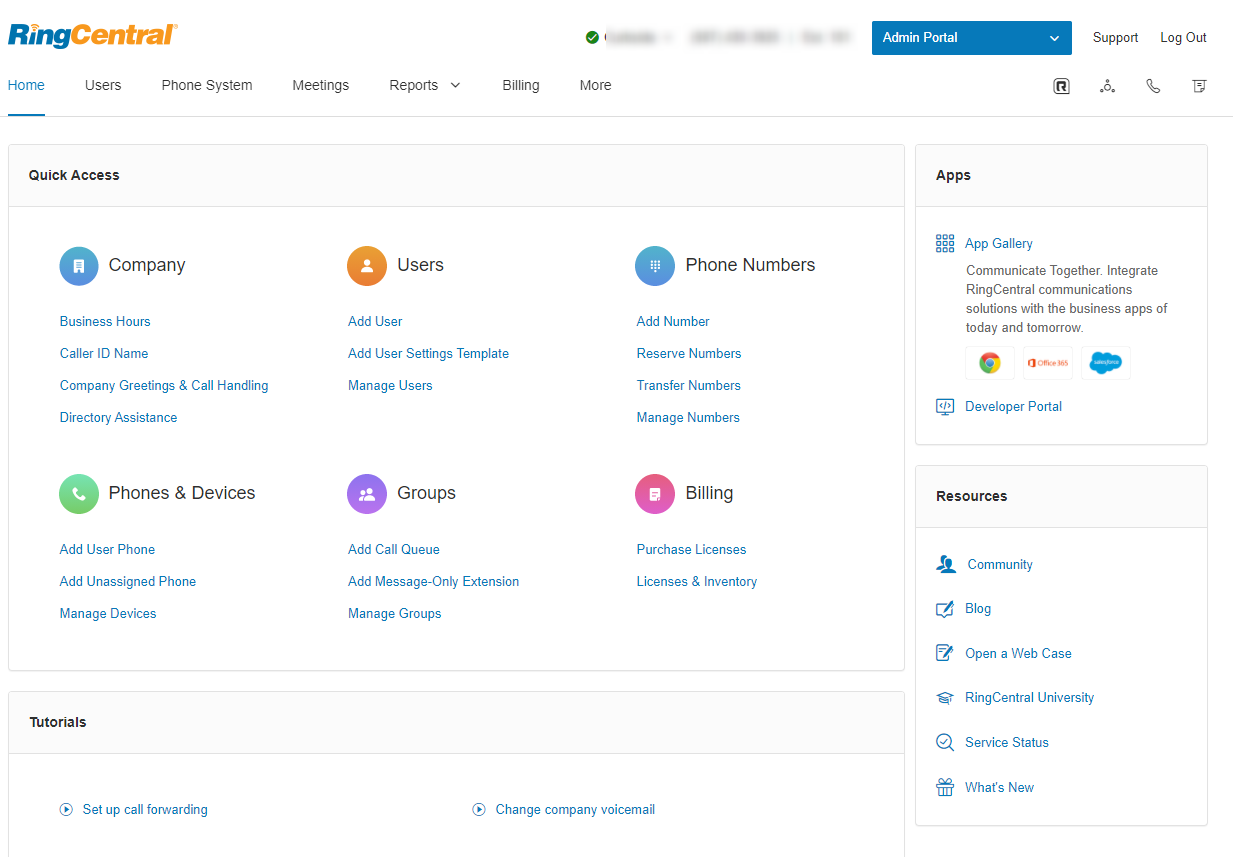The image size is (1233, 857).
Task: Open the App Gallery link text
Action: click(x=999, y=244)
